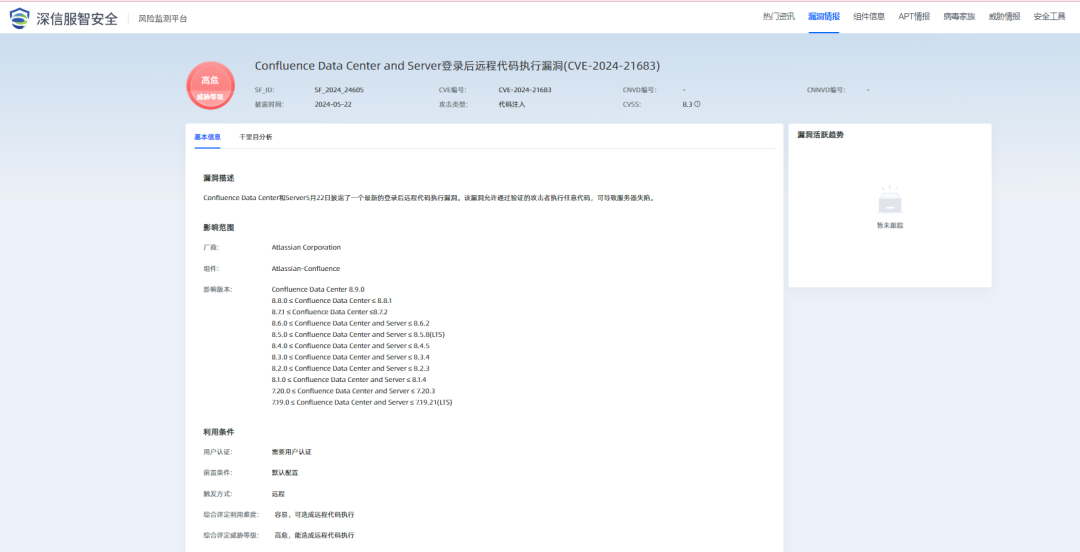Click the 影响范围 heading
The height and width of the screenshot is (552, 1080).
[219, 227]
